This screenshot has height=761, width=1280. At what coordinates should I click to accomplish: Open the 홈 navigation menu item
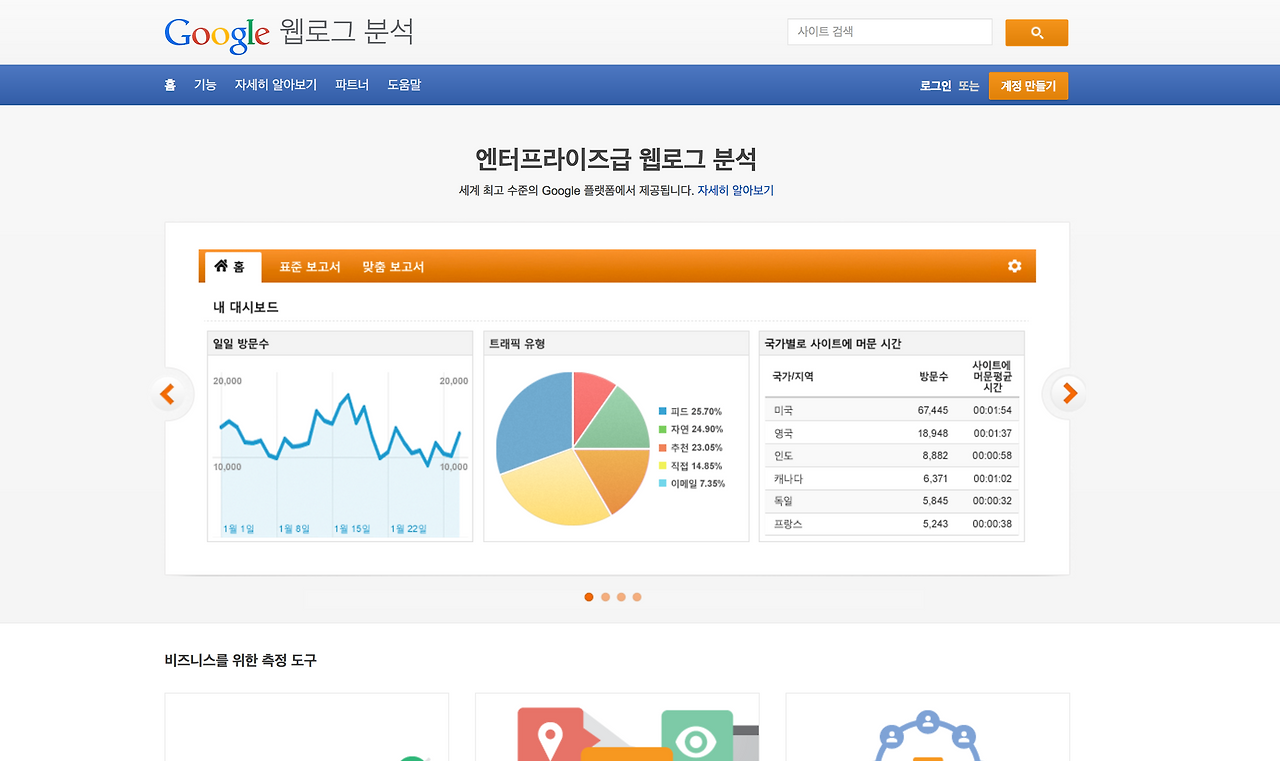point(170,85)
